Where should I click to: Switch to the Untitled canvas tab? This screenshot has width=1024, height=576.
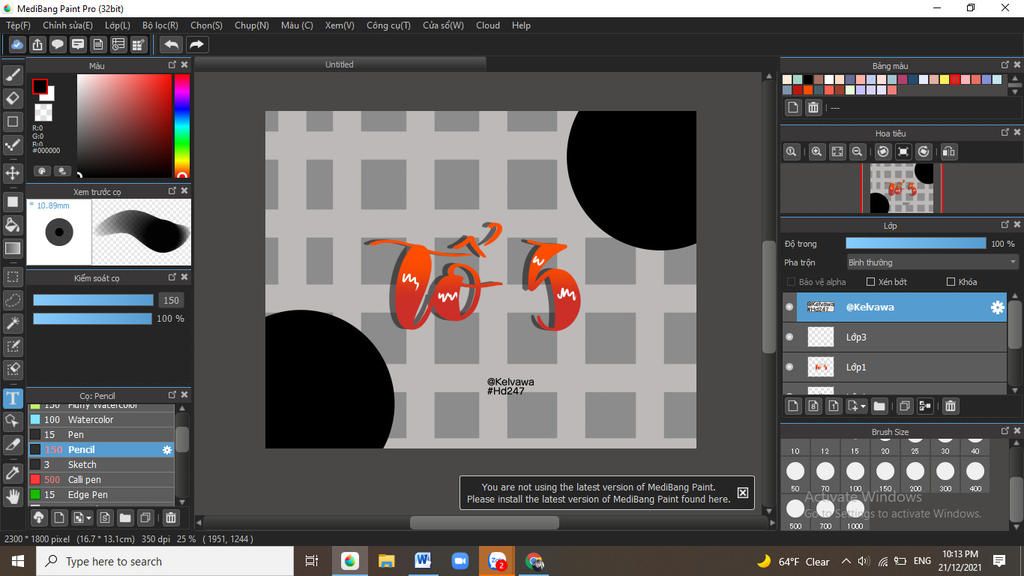click(x=340, y=64)
